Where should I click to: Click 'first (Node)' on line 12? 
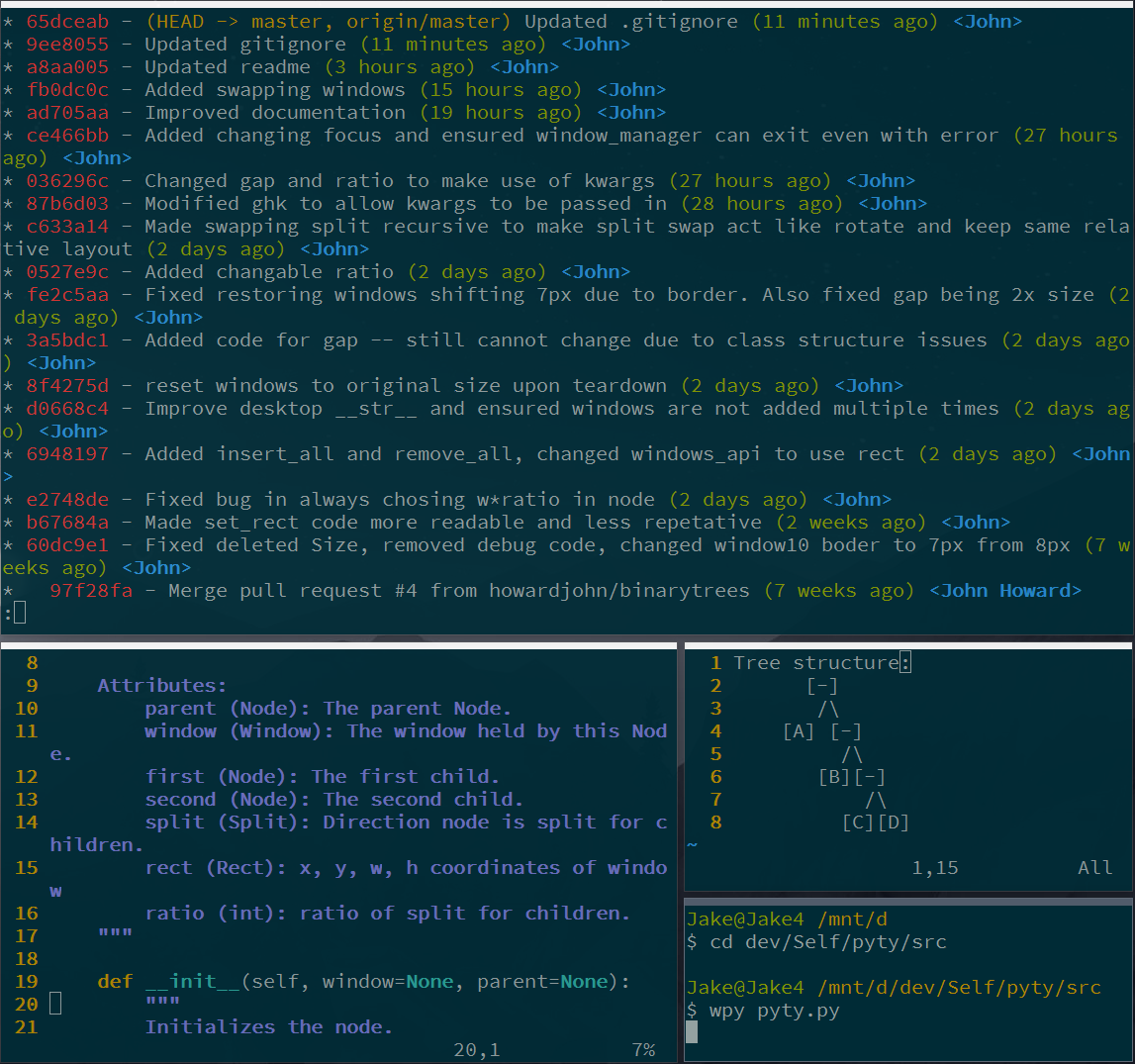pyautogui.click(x=222, y=777)
